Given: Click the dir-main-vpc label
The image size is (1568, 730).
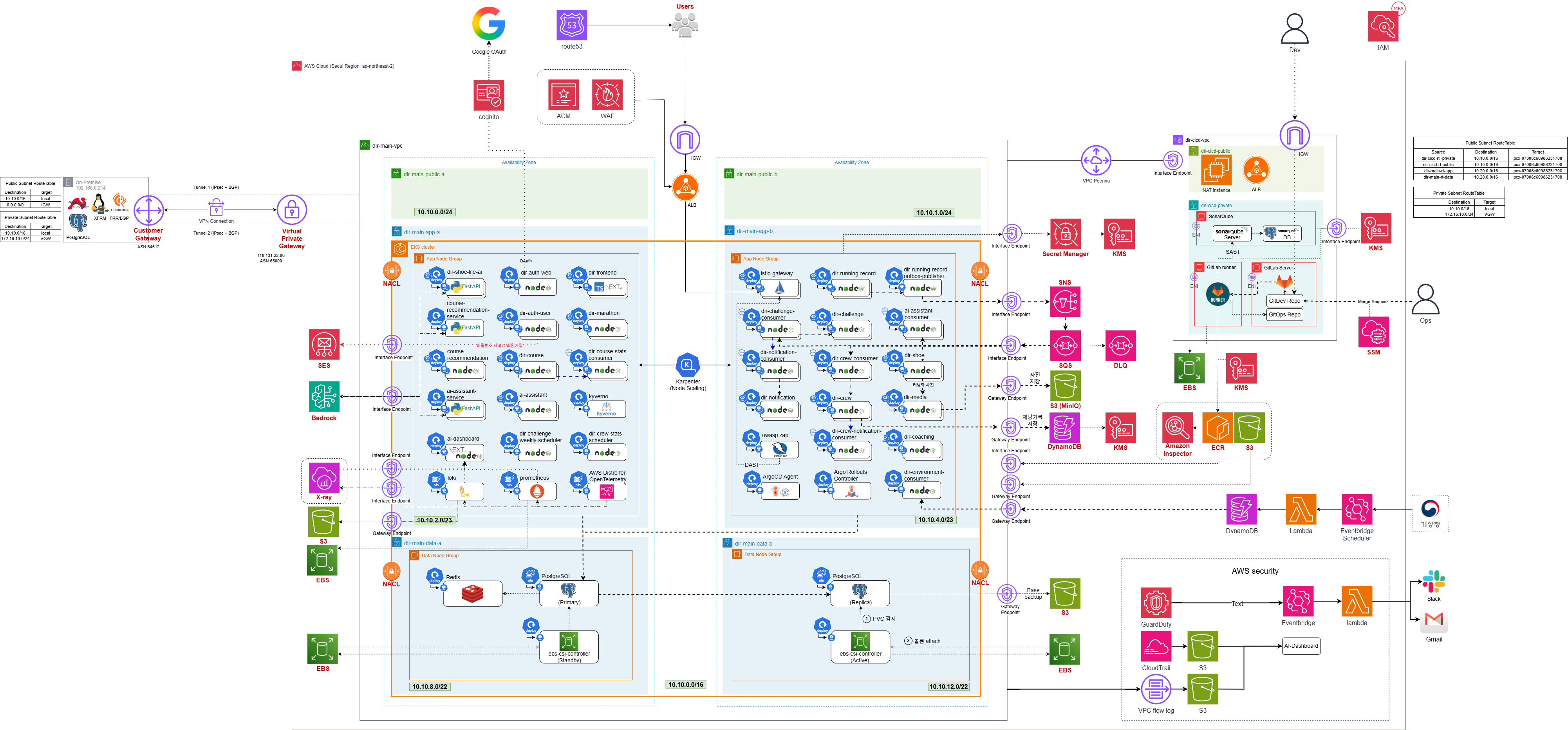Looking at the screenshot, I should click(x=387, y=146).
